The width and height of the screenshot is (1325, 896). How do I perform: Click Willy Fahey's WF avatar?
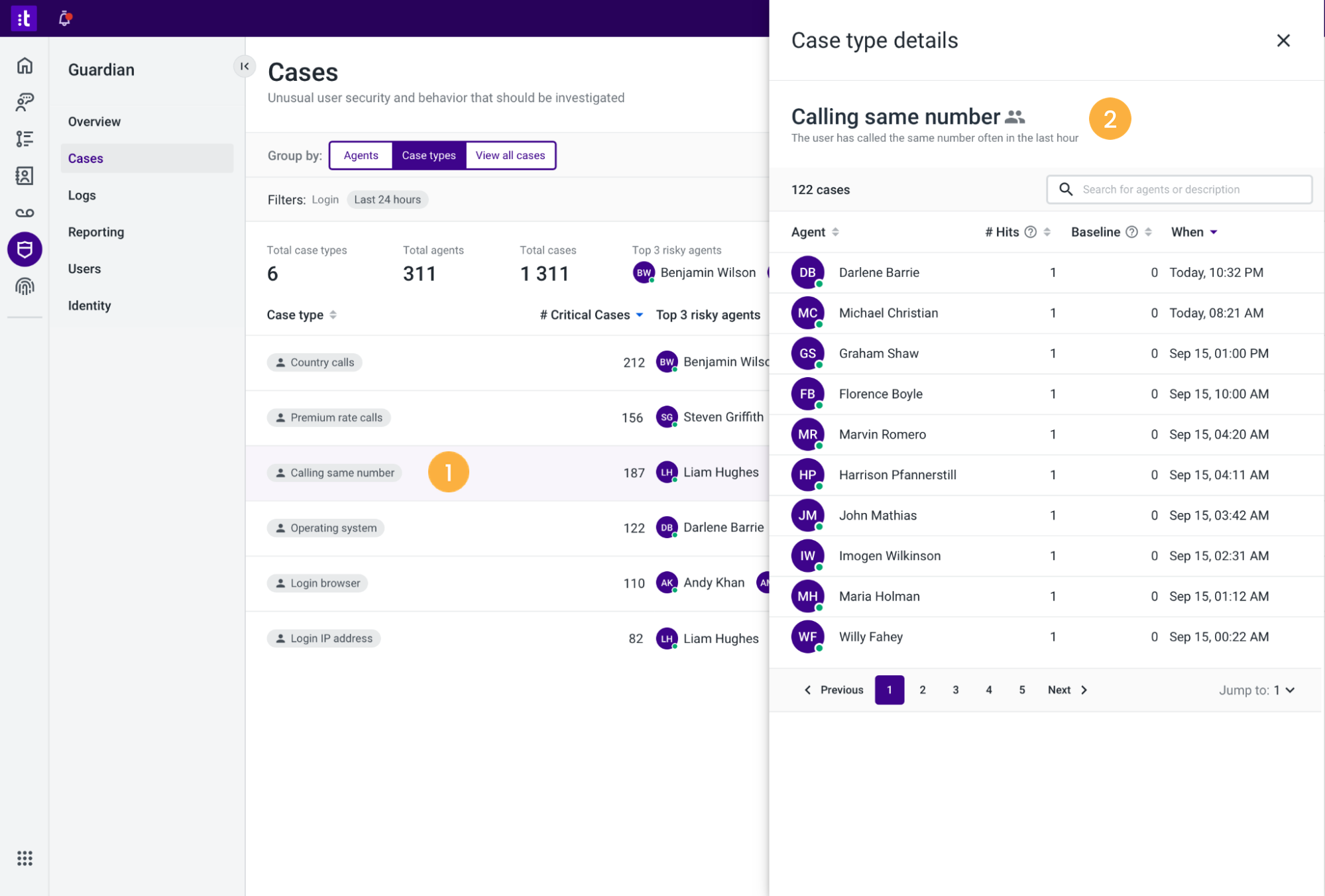point(807,636)
